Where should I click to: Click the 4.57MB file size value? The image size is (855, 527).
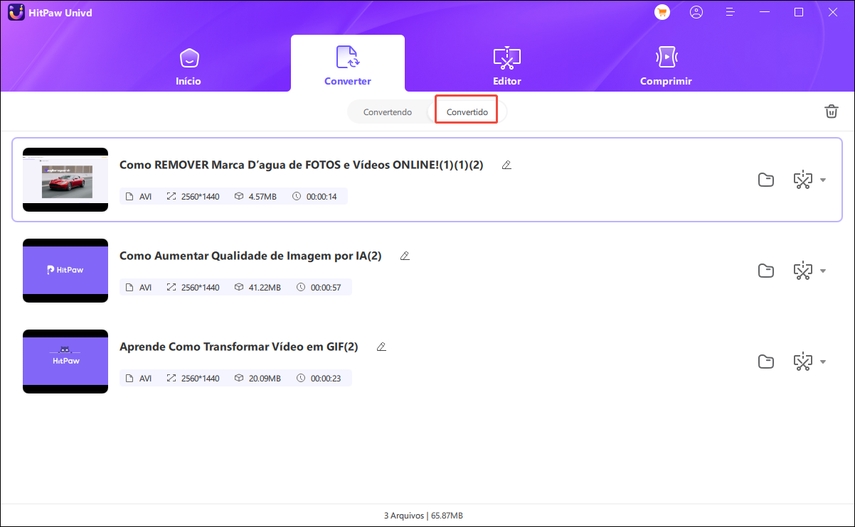coord(262,196)
